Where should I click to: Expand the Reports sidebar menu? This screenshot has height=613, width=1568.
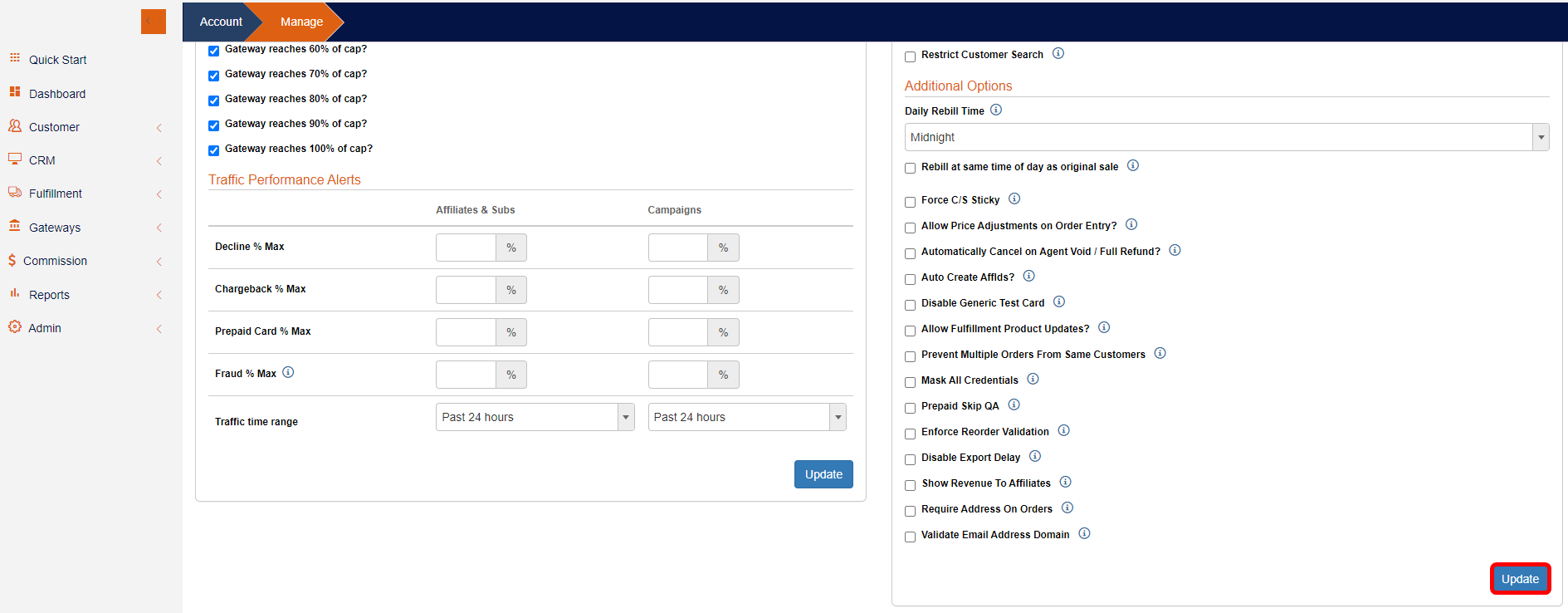click(50, 295)
